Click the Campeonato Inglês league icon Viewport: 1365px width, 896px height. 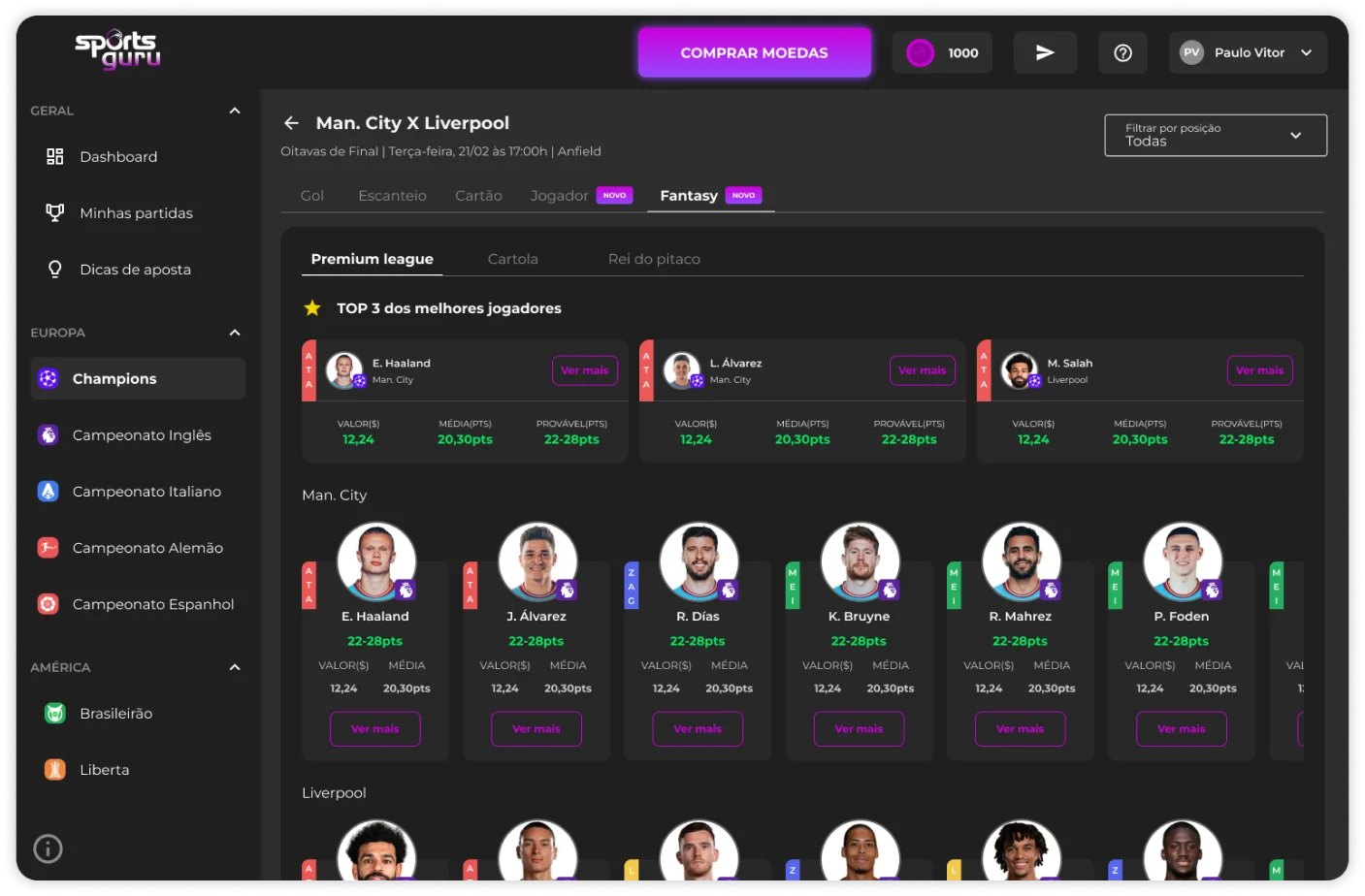(x=49, y=434)
